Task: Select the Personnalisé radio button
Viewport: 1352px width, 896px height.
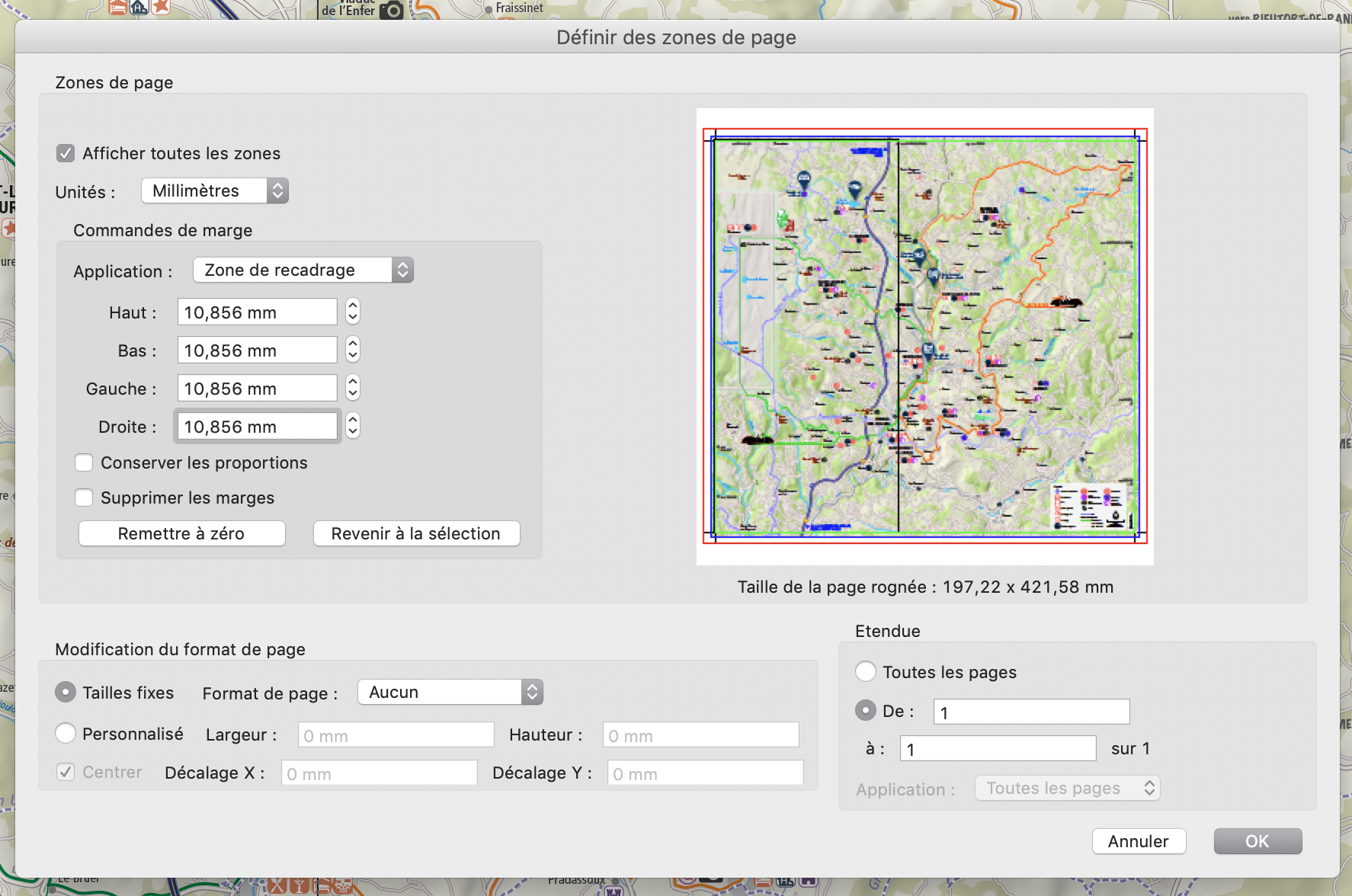Action: [66, 734]
